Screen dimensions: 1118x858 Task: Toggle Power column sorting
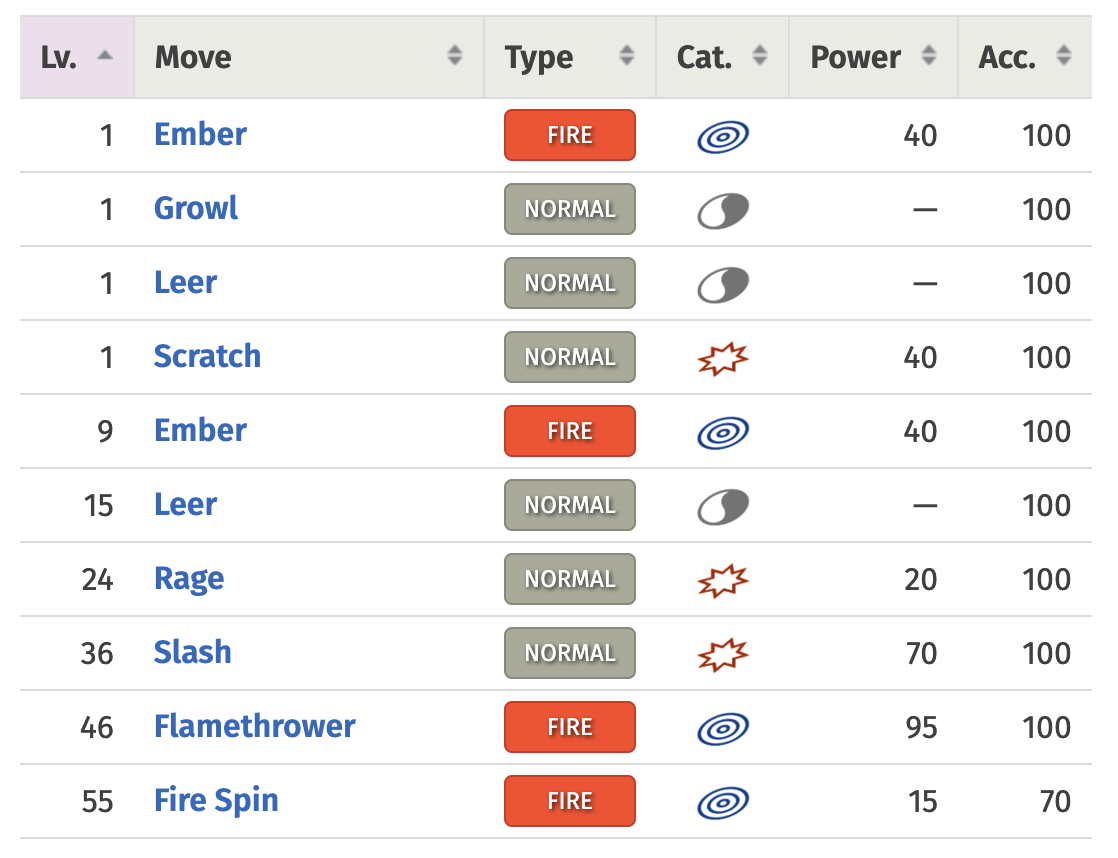click(x=929, y=57)
